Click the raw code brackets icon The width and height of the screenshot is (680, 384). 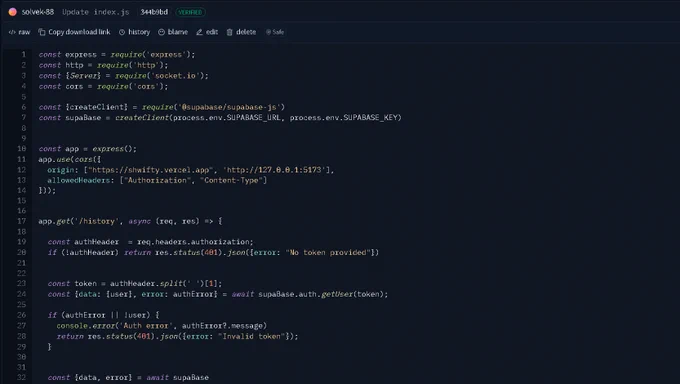point(12,32)
